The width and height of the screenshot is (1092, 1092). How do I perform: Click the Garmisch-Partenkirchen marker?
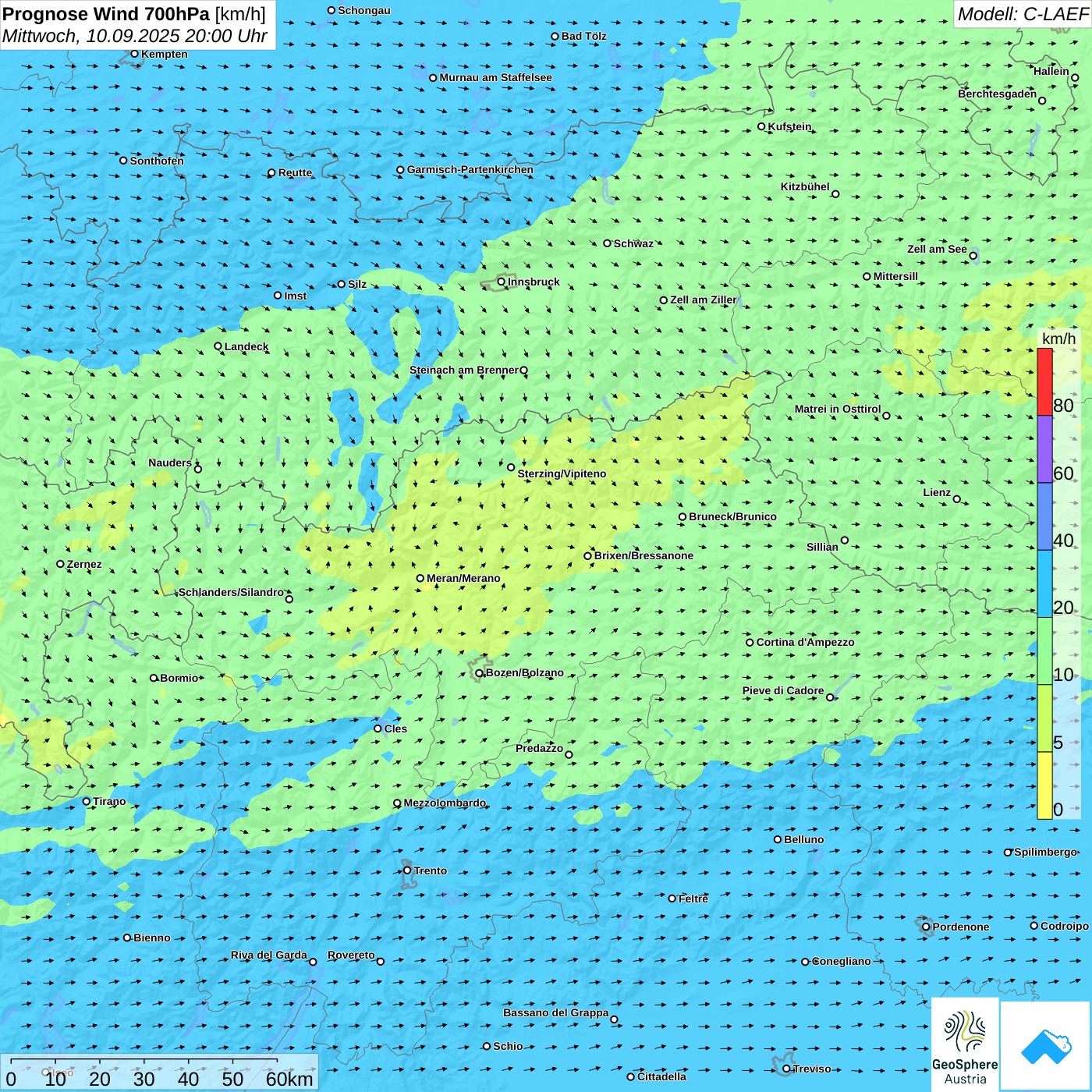point(401,169)
